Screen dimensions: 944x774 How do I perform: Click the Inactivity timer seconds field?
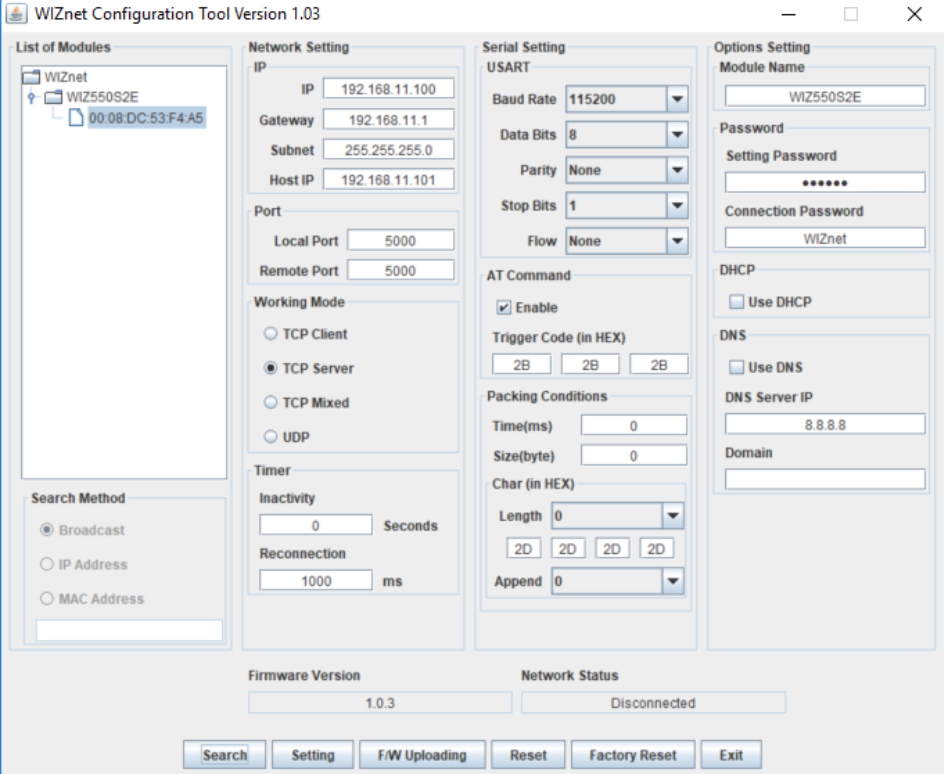(x=315, y=525)
